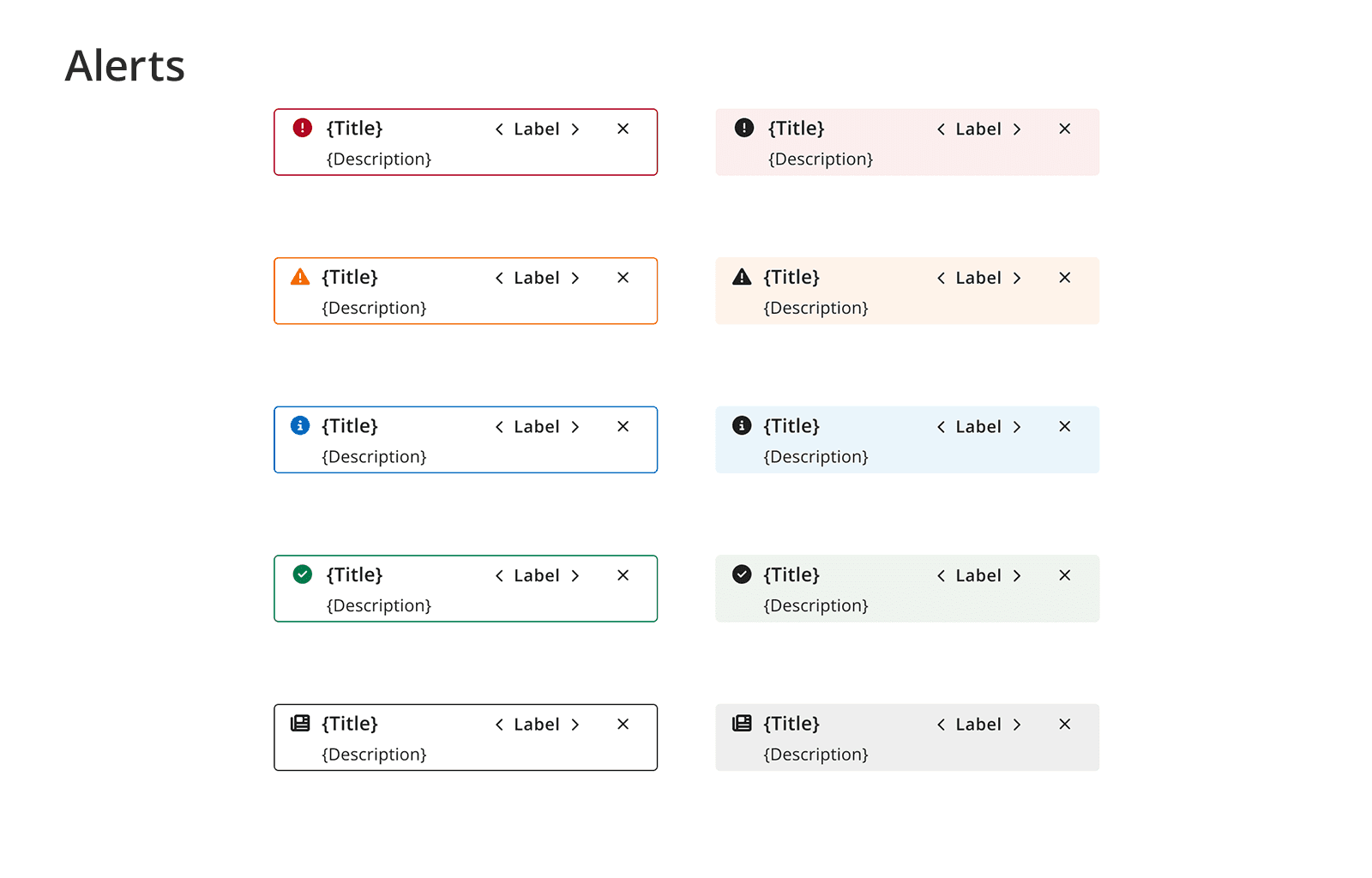Click right chevron in orange outlined alert
Viewport: 1372px width, 878px height.
pyautogui.click(x=575, y=278)
